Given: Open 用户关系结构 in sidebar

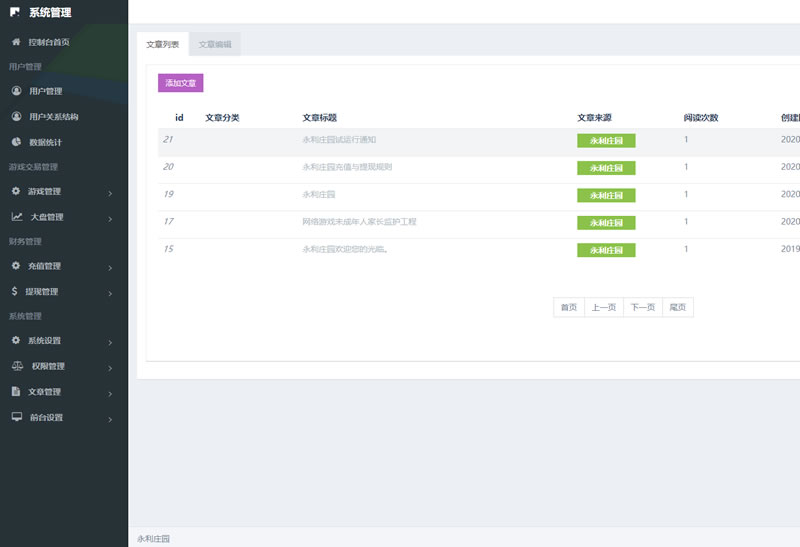Looking at the screenshot, I should coord(53,116).
